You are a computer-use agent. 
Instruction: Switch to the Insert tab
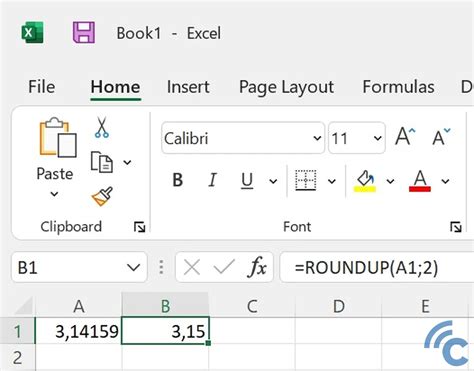188,87
